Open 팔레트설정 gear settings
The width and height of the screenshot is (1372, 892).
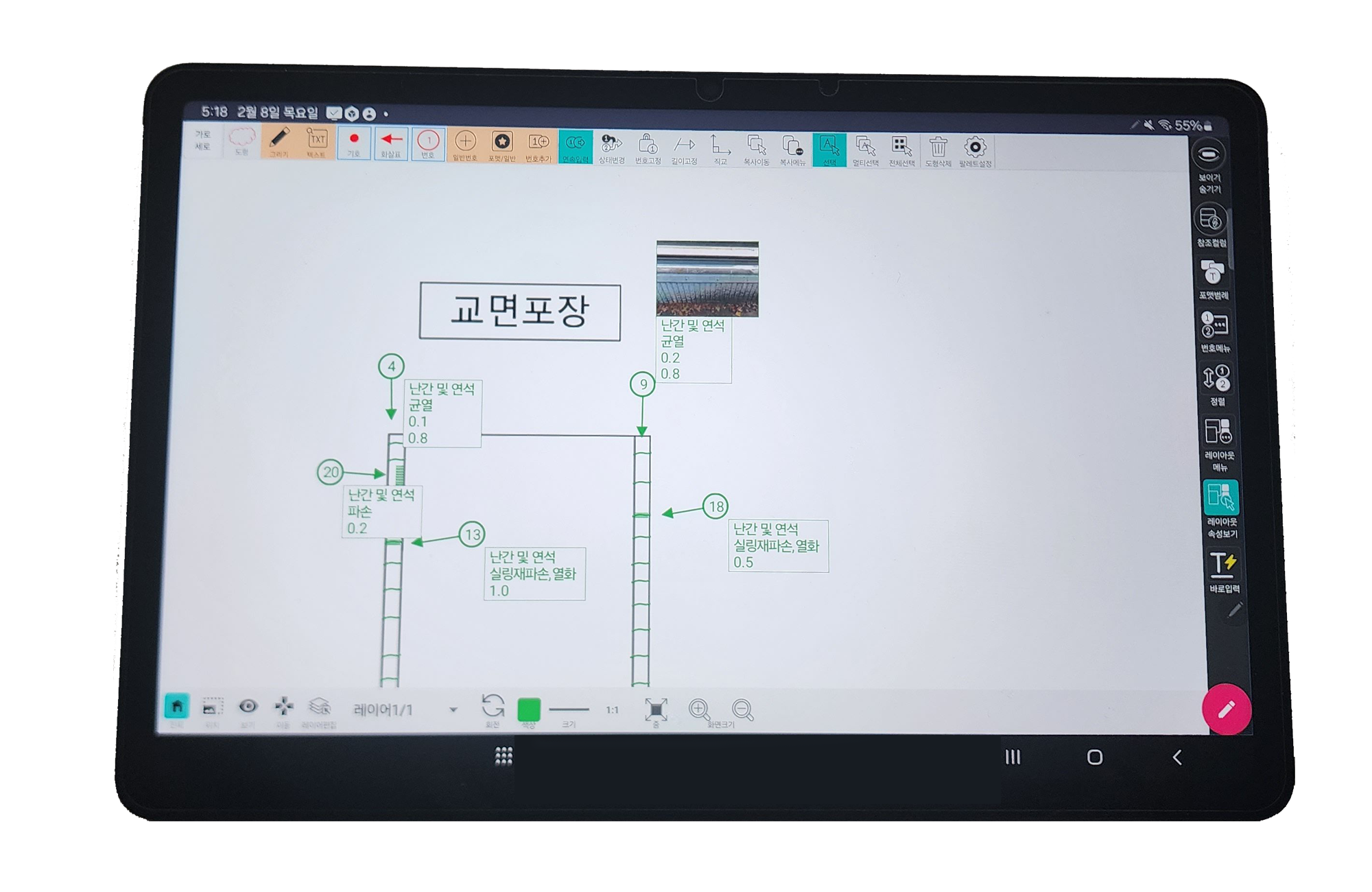pos(975,149)
